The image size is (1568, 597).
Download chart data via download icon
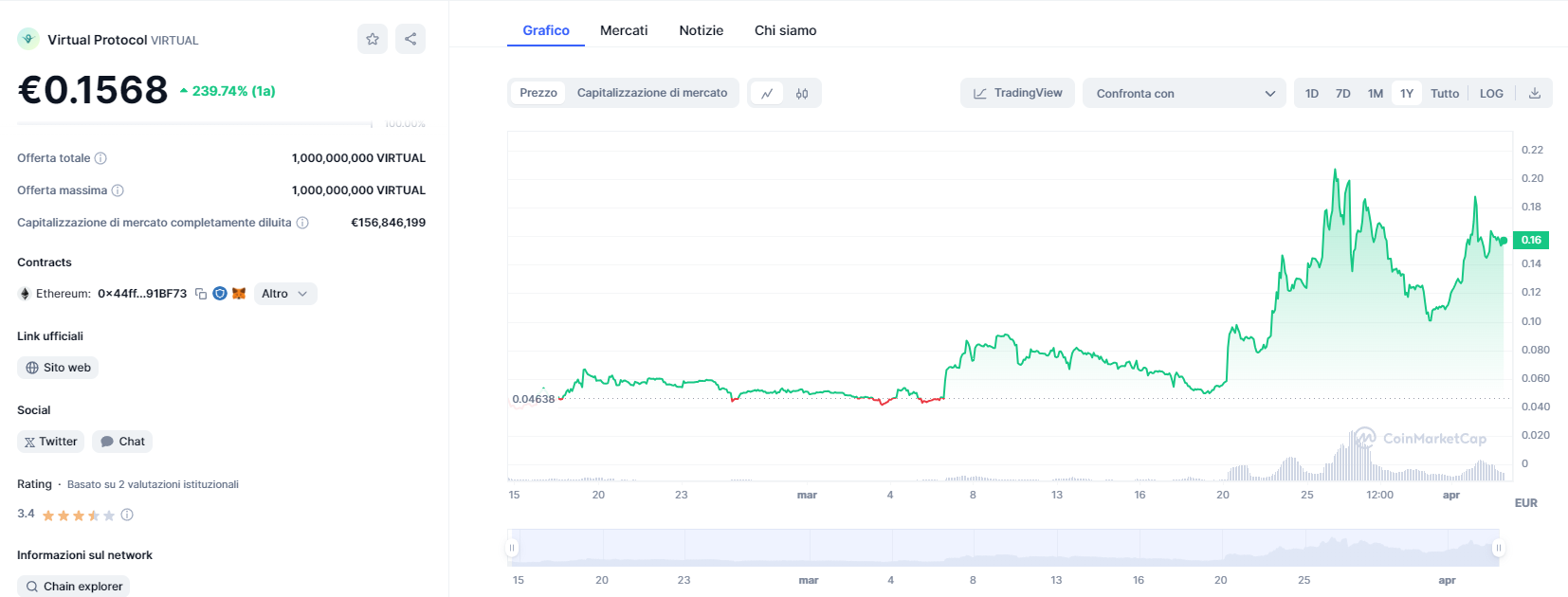1535,93
